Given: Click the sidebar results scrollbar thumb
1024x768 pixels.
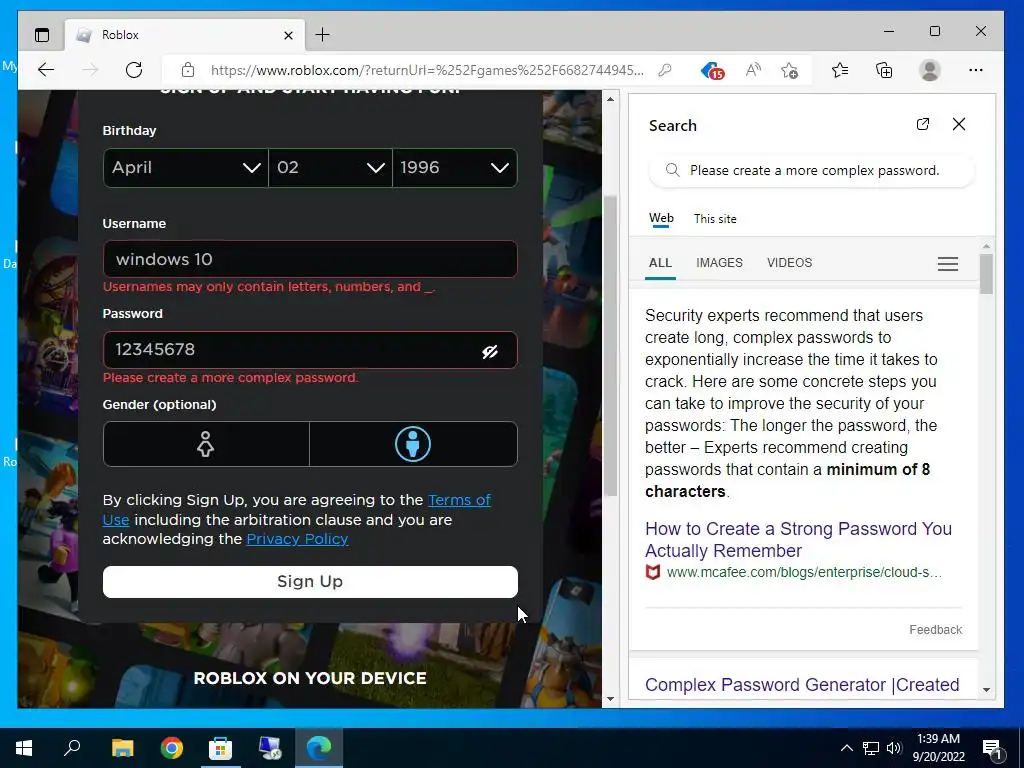Looking at the screenshot, I should tap(986, 274).
